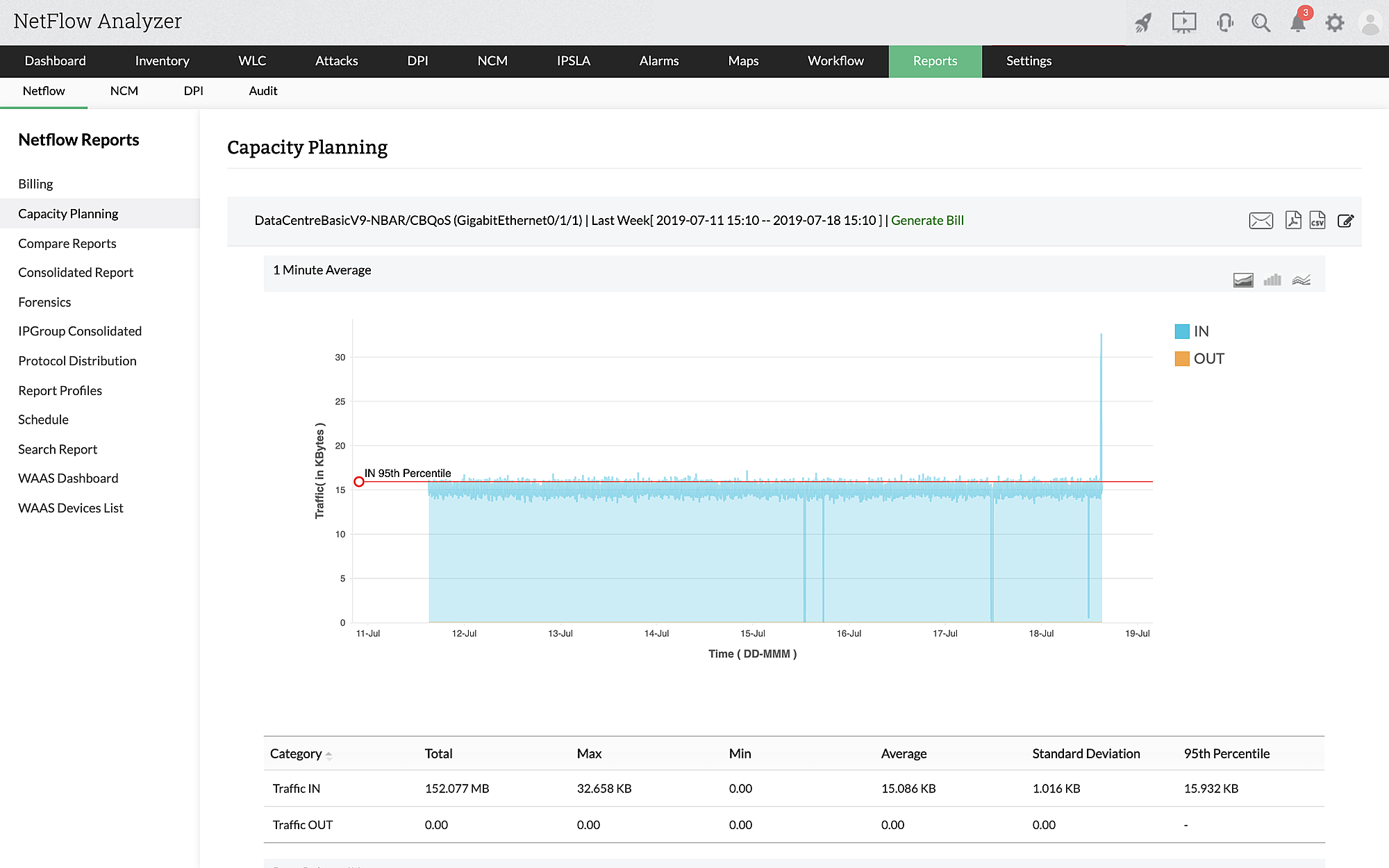Screen dimensions: 1389x868
Task: Open the user profile avatar menu
Action: pos(1370,23)
